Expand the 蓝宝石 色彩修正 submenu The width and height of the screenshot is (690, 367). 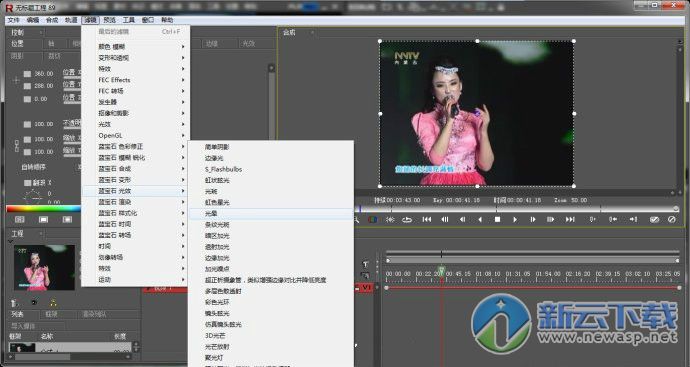tap(136, 146)
